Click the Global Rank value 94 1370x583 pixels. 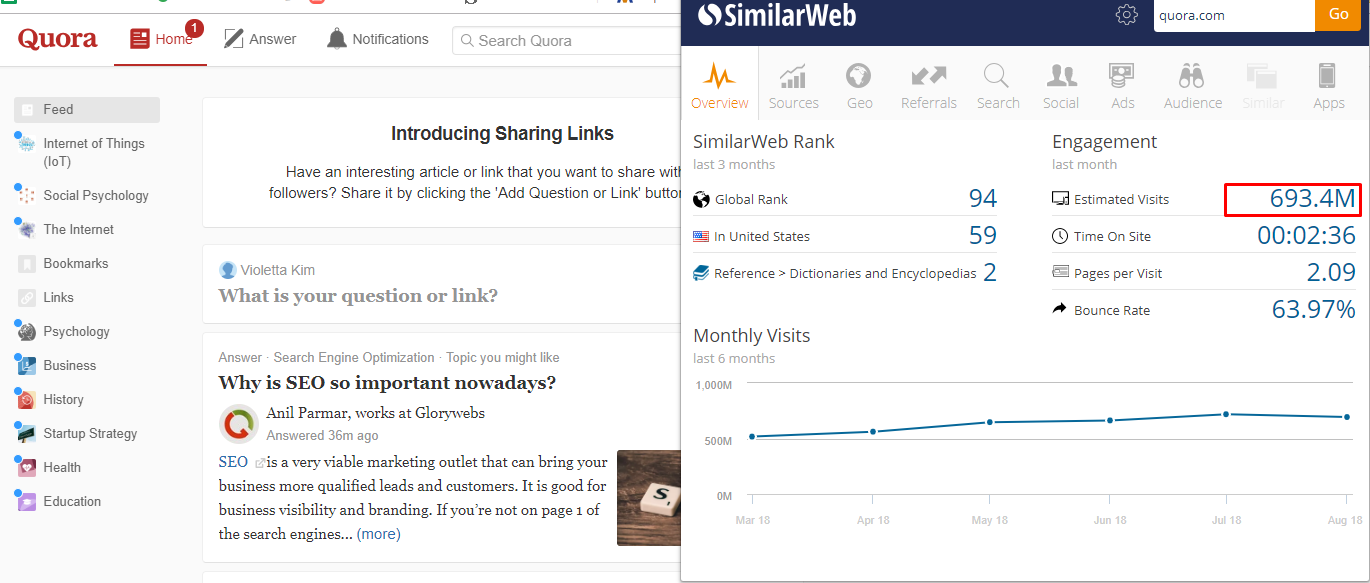[x=983, y=199]
